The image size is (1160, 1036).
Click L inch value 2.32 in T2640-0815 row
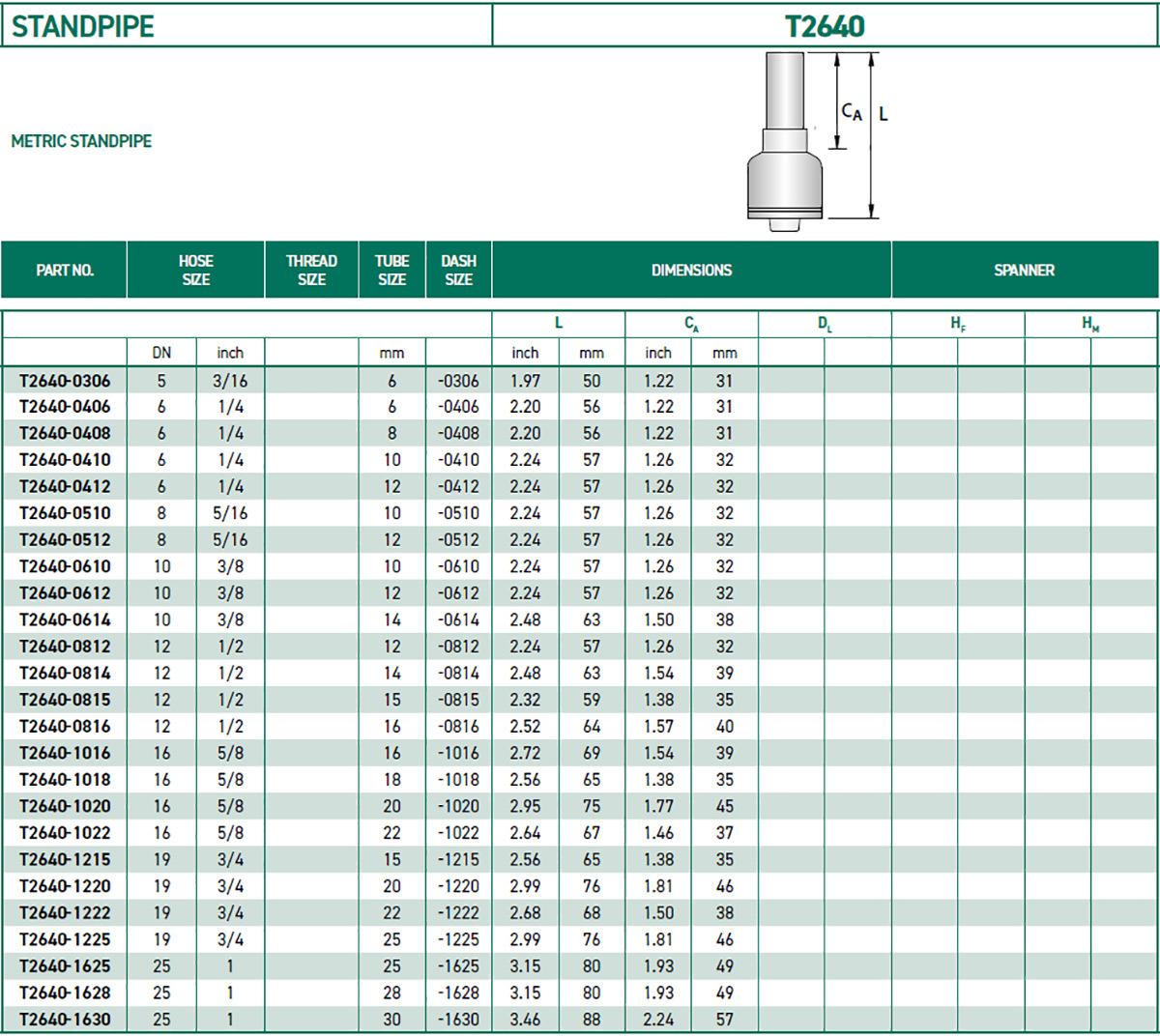[525, 700]
